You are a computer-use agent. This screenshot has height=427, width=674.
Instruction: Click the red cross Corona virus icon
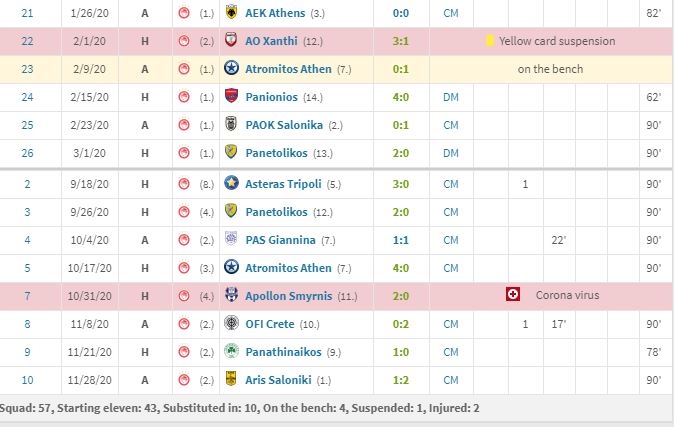[513, 295]
